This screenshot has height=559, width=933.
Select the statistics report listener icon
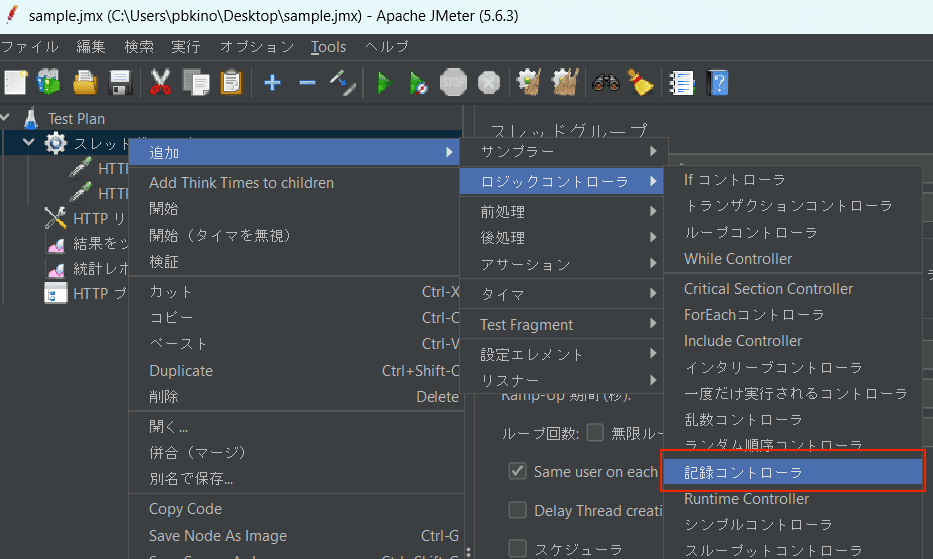(x=55, y=268)
